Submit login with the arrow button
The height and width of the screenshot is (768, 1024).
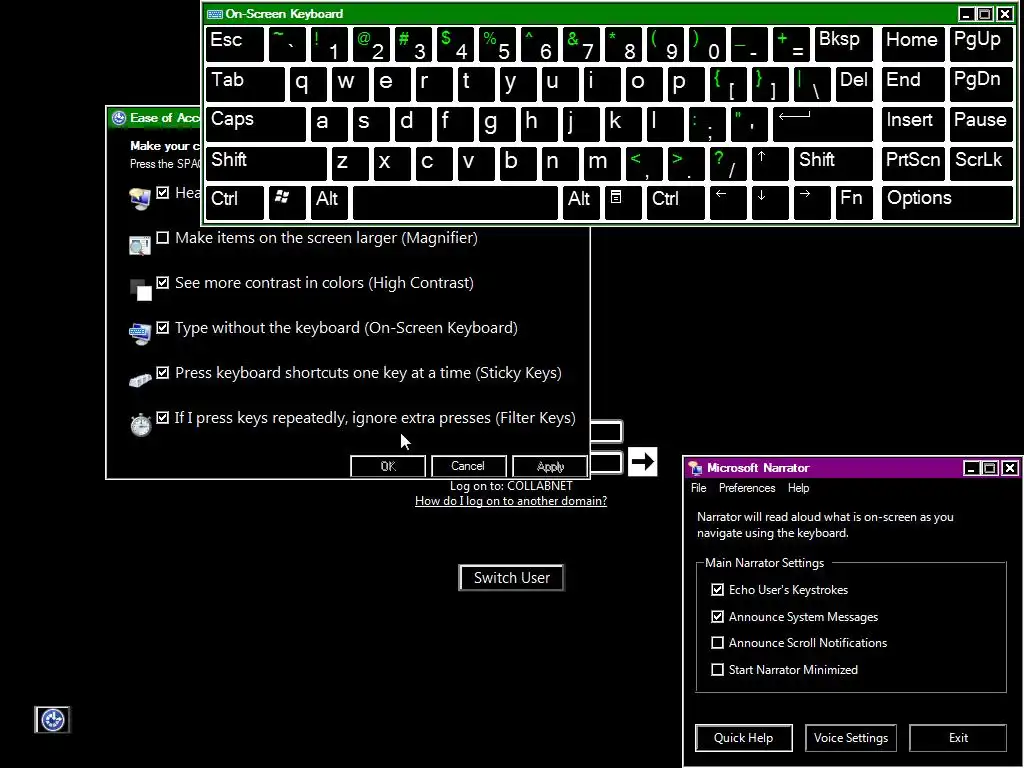642,462
